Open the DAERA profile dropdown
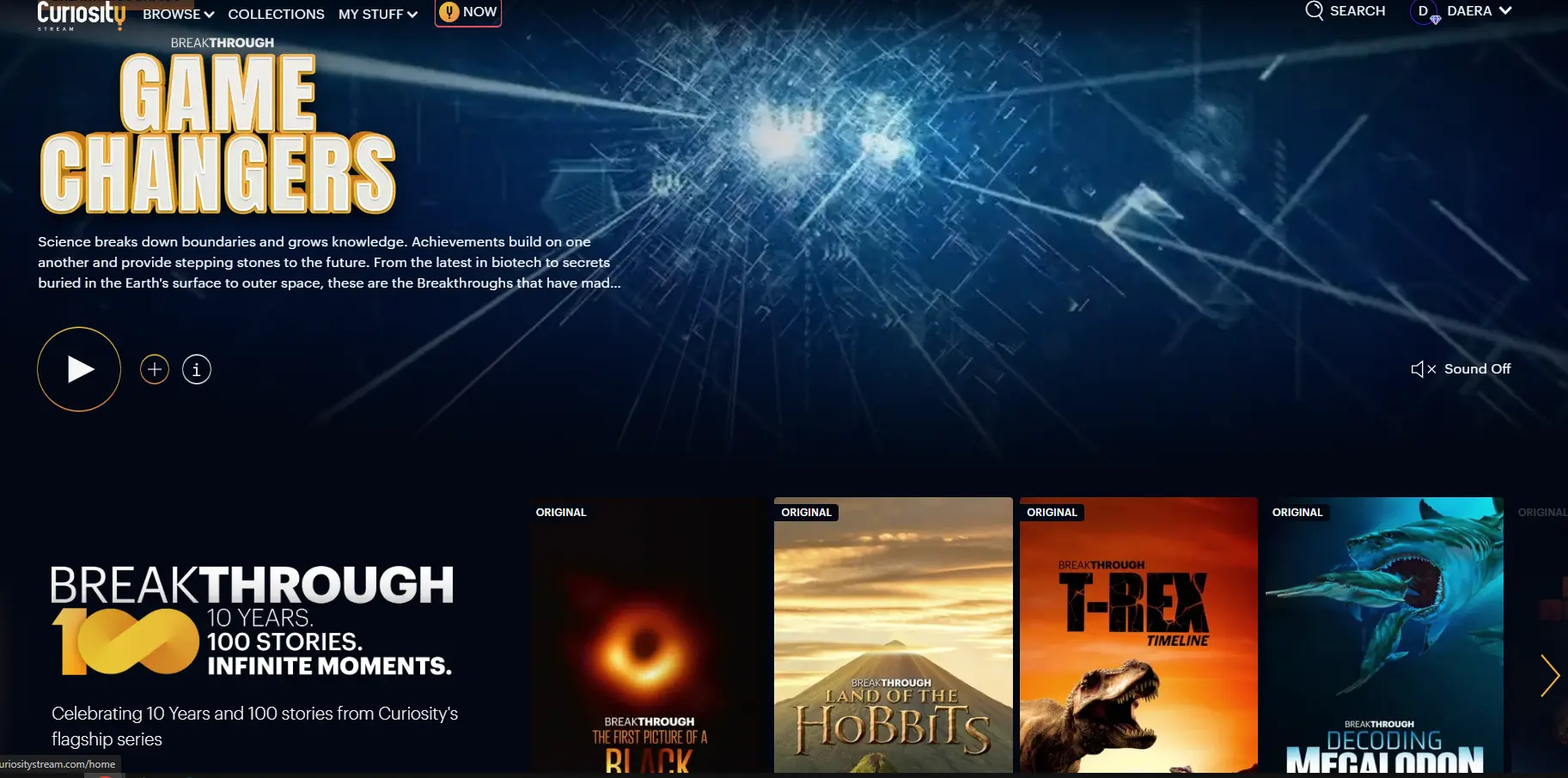The height and width of the screenshot is (778, 1568). 1479,11
